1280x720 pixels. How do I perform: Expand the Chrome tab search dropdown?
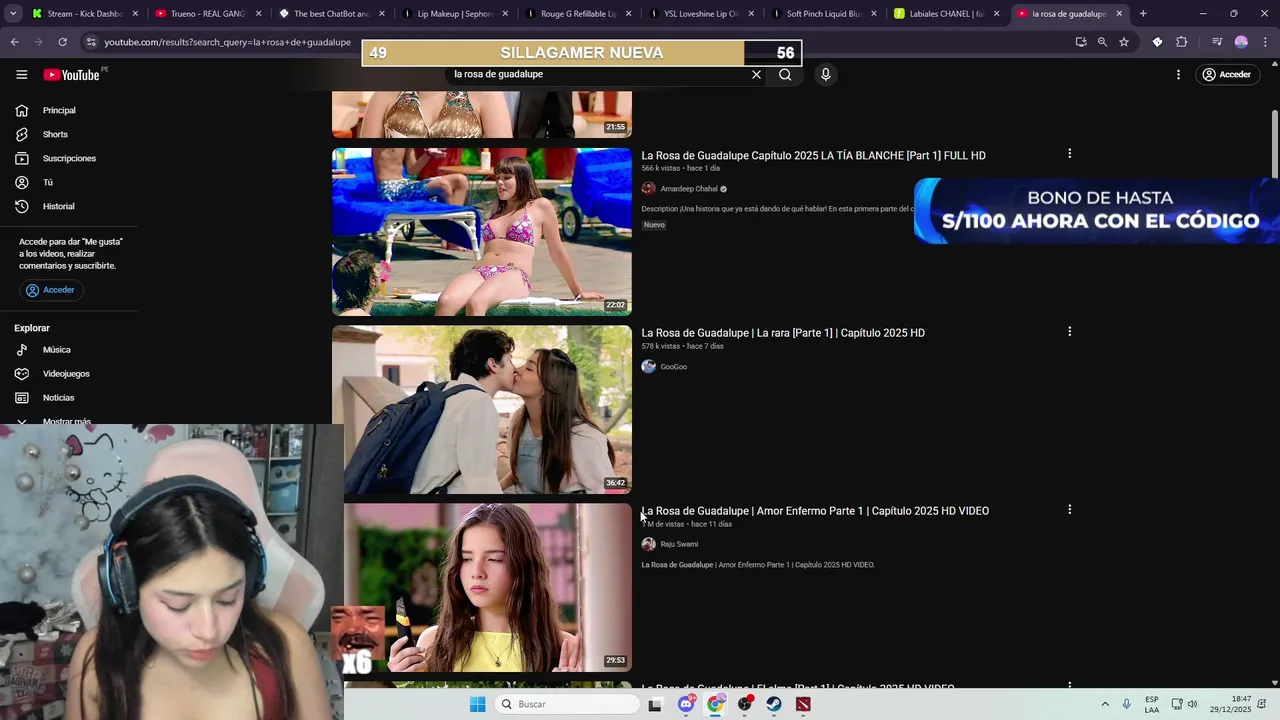click(13, 14)
